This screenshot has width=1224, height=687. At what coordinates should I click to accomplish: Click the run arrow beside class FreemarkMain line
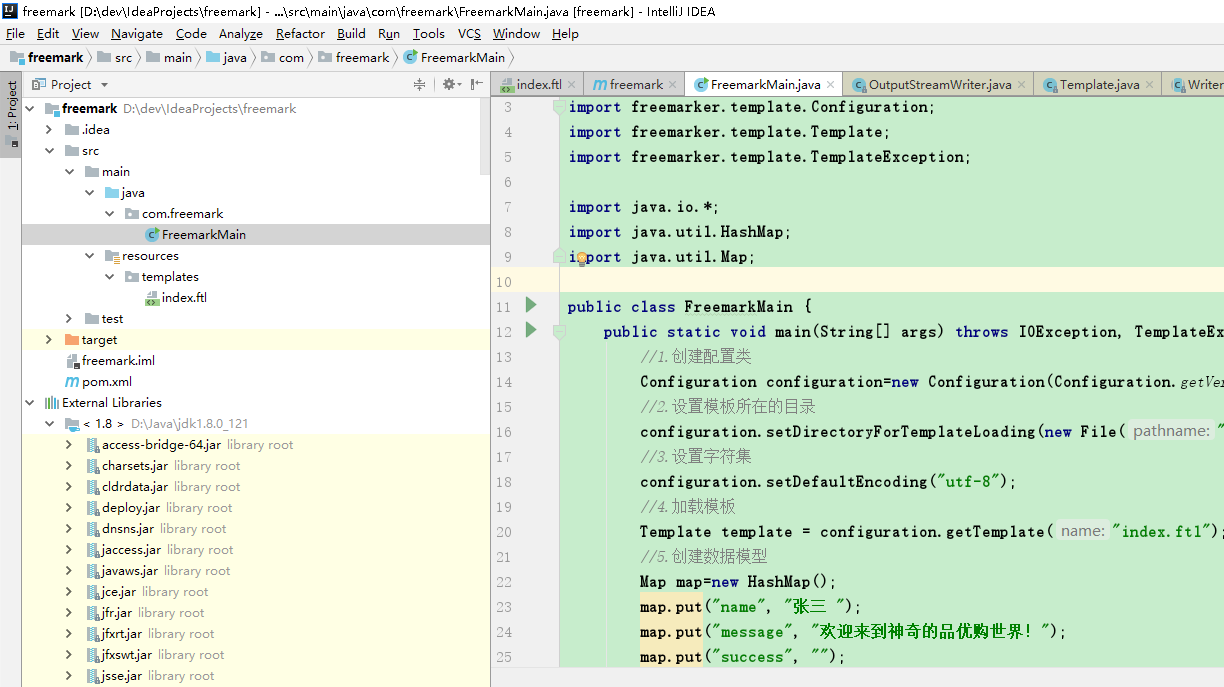tap(531, 305)
